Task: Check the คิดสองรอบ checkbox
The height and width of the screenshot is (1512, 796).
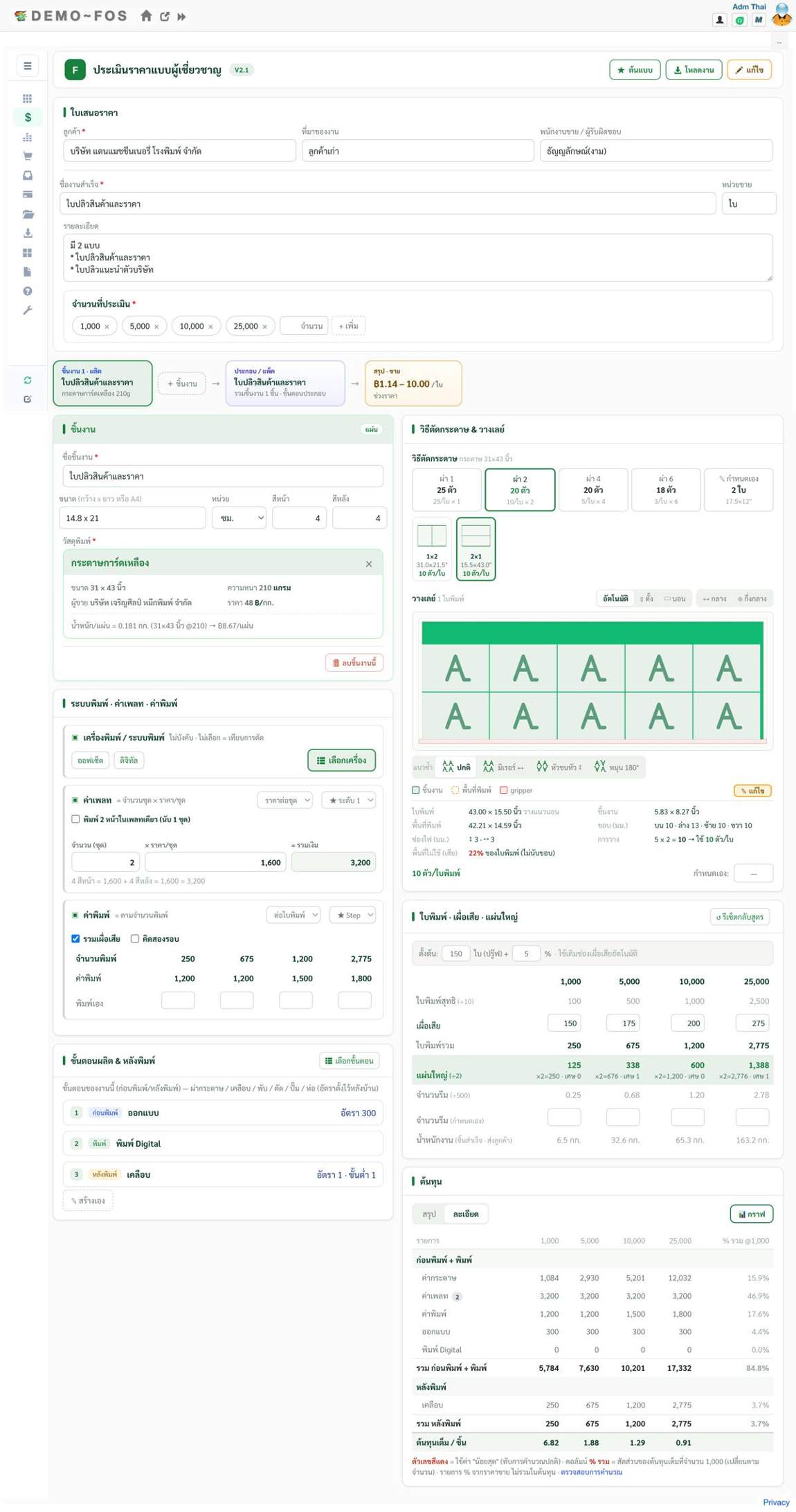Action: coord(135,939)
